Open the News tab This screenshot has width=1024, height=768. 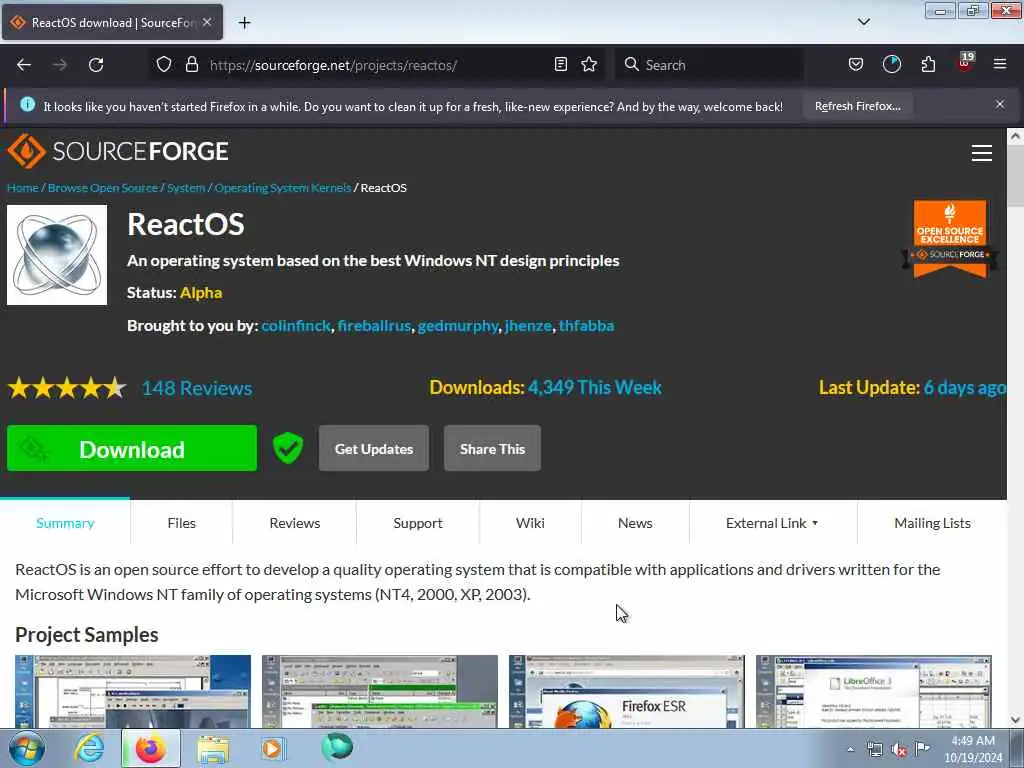click(635, 522)
